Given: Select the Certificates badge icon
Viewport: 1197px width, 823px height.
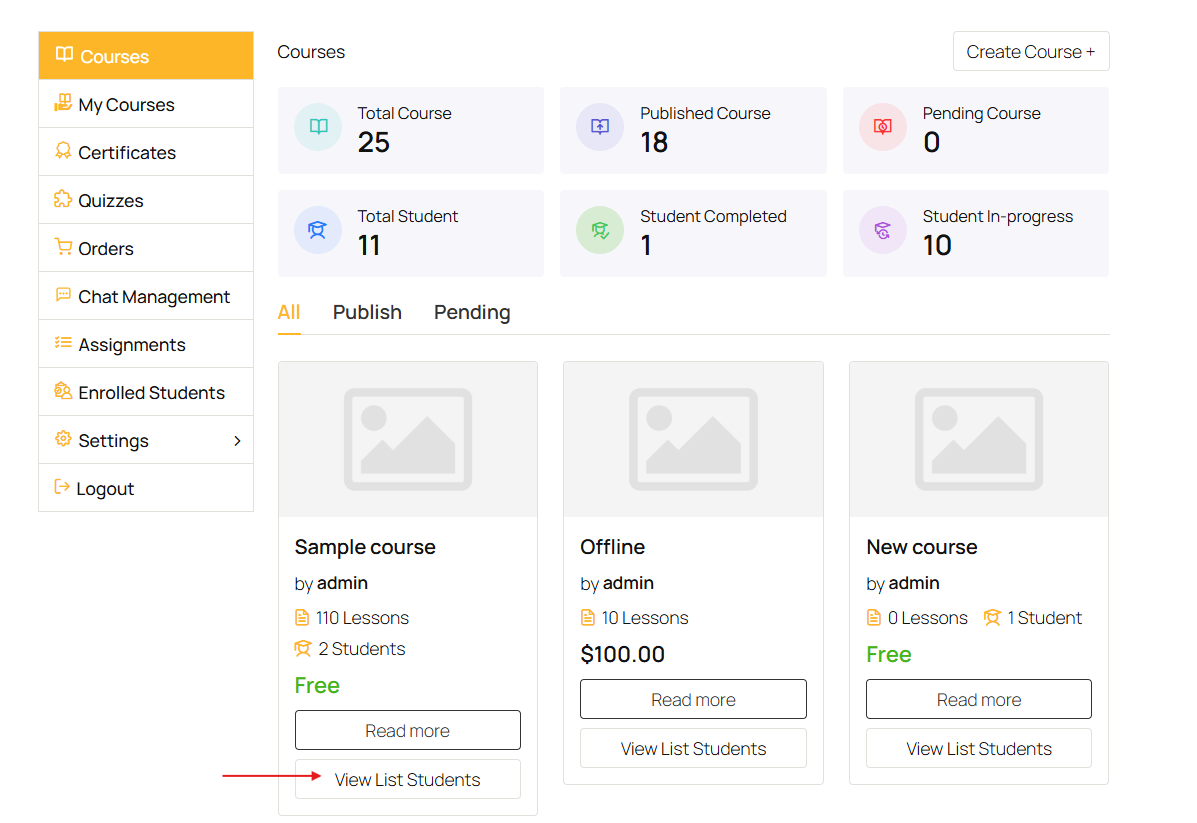Looking at the screenshot, I should (61, 151).
